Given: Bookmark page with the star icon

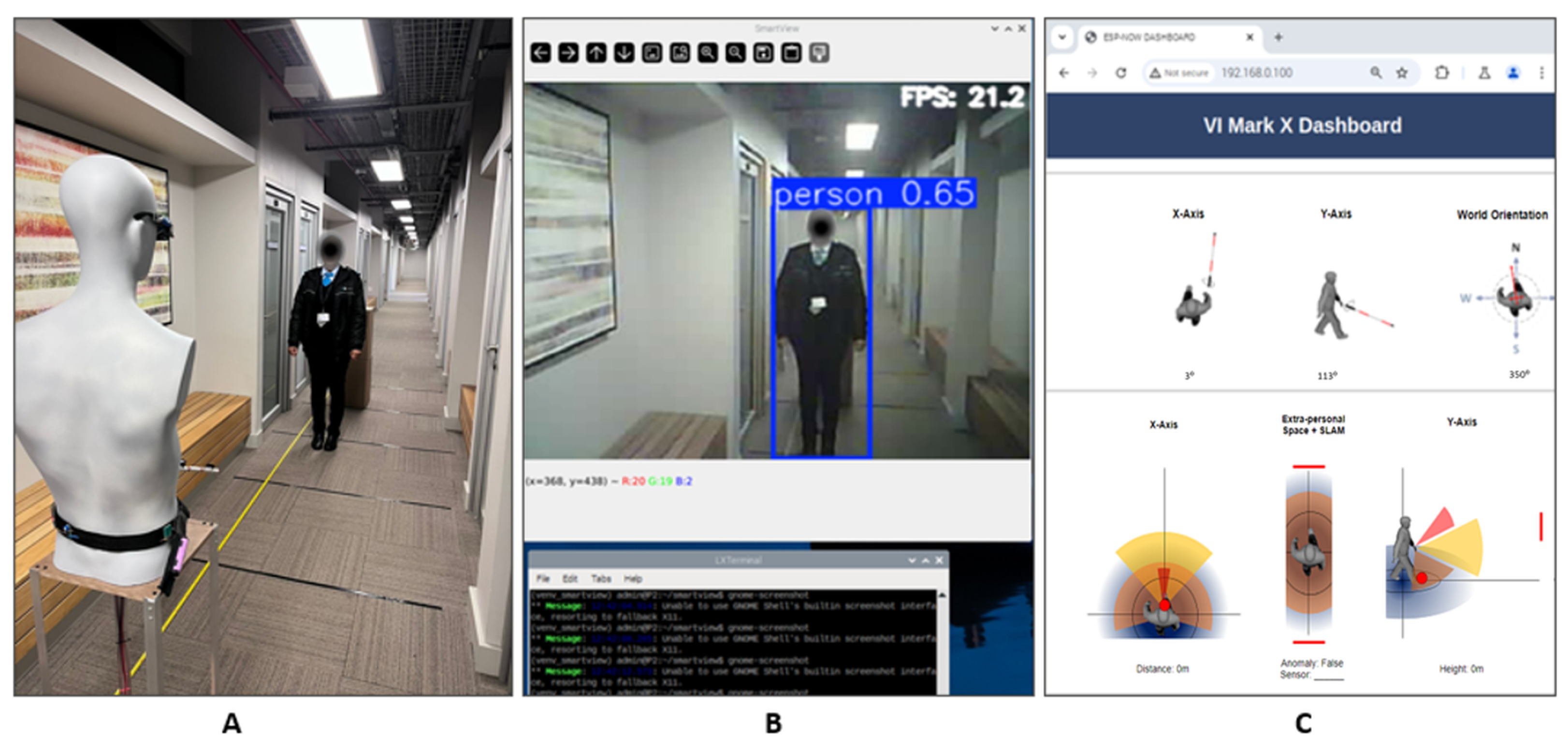Looking at the screenshot, I should (x=1402, y=73).
